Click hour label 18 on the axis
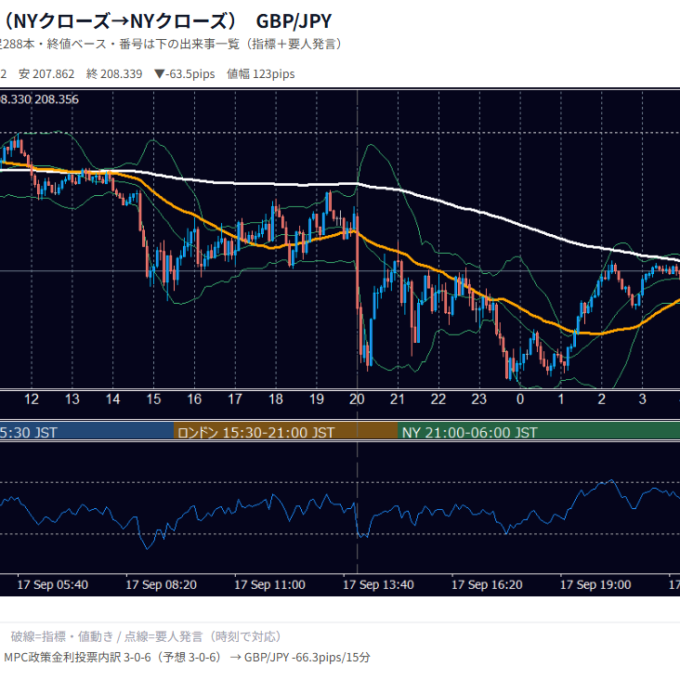680x680 pixels. [x=276, y=399]
